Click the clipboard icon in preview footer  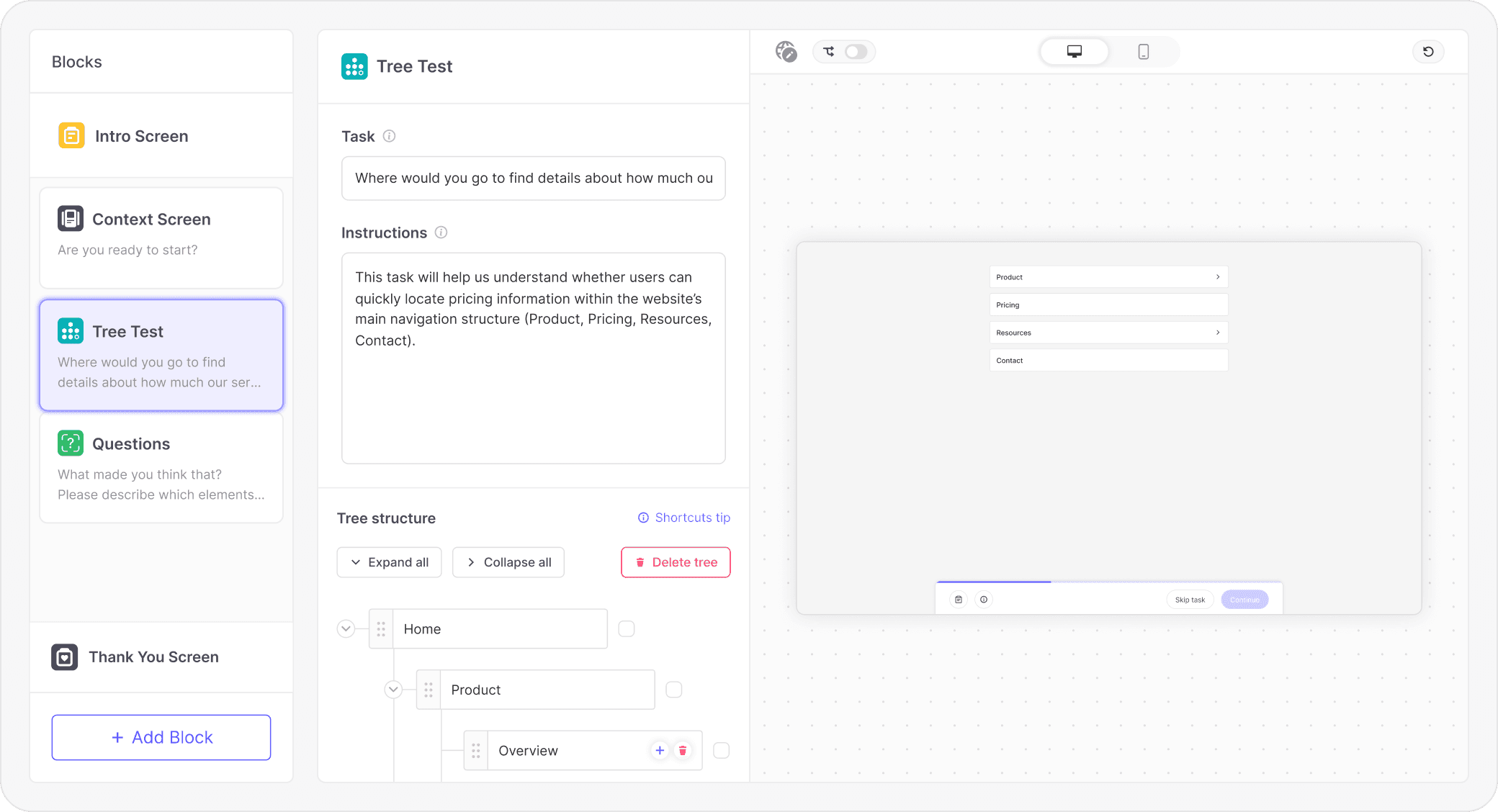pyautogui.click(x=959, y=600)
